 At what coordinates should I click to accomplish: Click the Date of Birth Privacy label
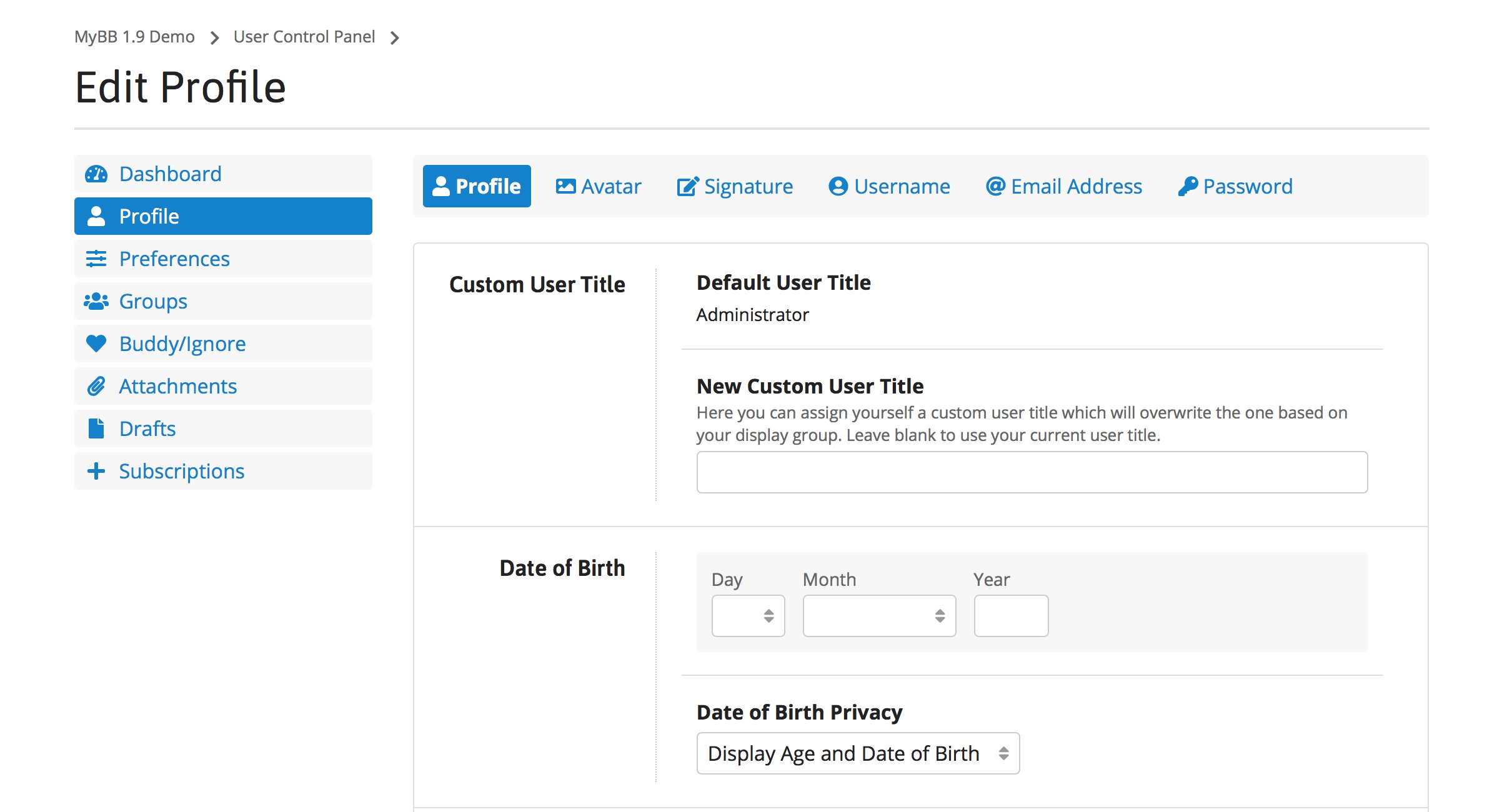coord(799,712)
